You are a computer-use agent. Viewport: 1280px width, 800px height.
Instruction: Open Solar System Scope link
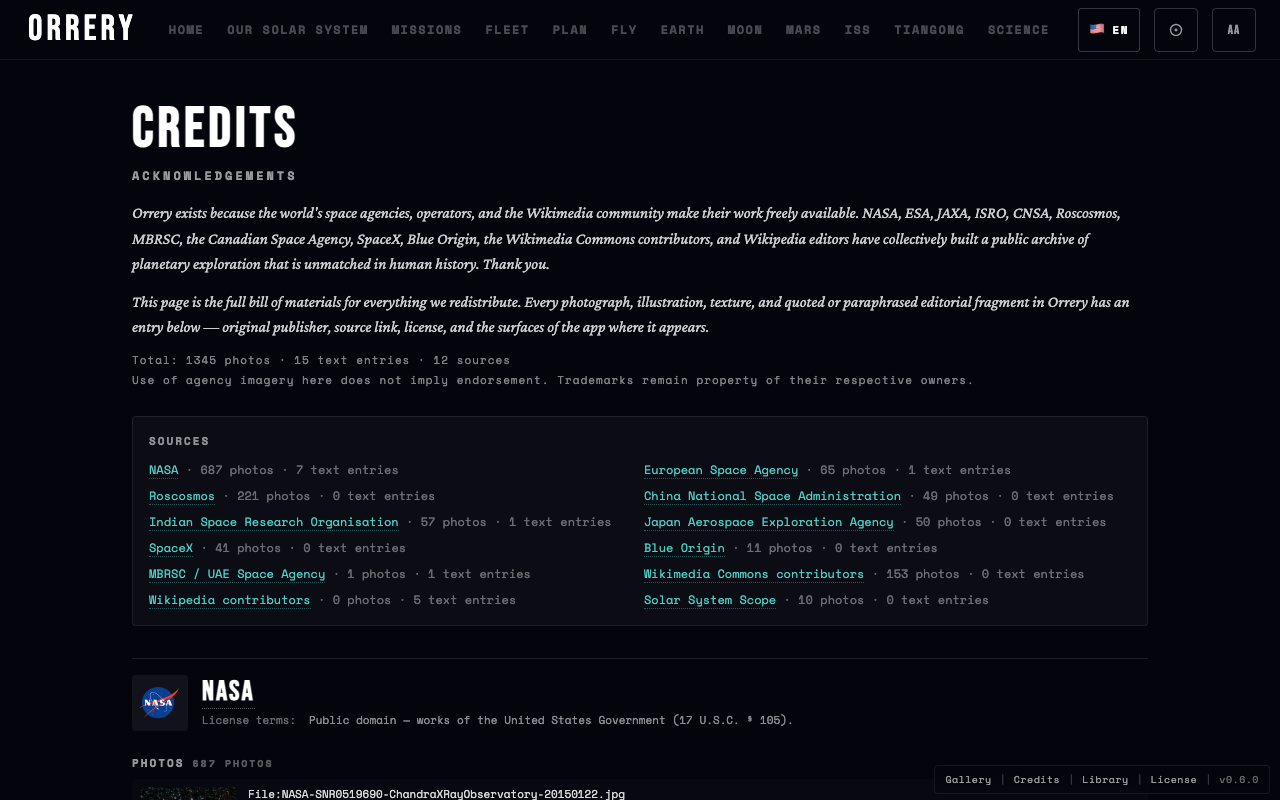pos(710,600)
